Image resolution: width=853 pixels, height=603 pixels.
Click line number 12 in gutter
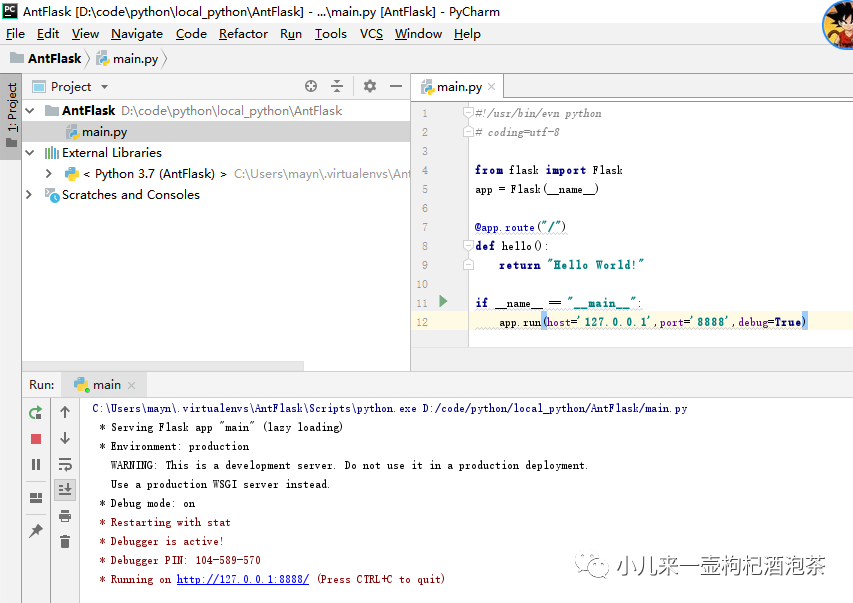(x=422, y=322)
